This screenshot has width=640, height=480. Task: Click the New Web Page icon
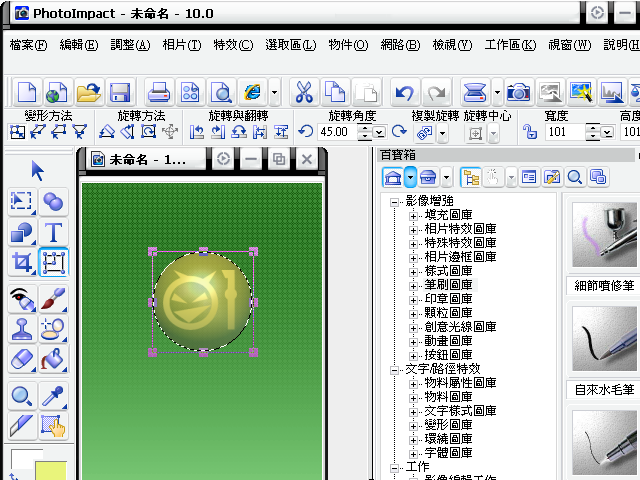click(56, 92)
